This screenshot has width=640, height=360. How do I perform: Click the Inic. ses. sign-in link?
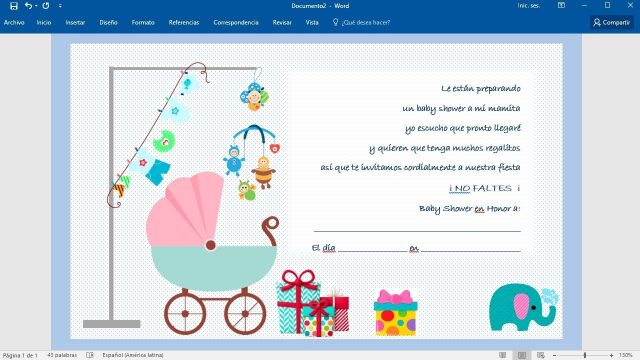point(529,6)
